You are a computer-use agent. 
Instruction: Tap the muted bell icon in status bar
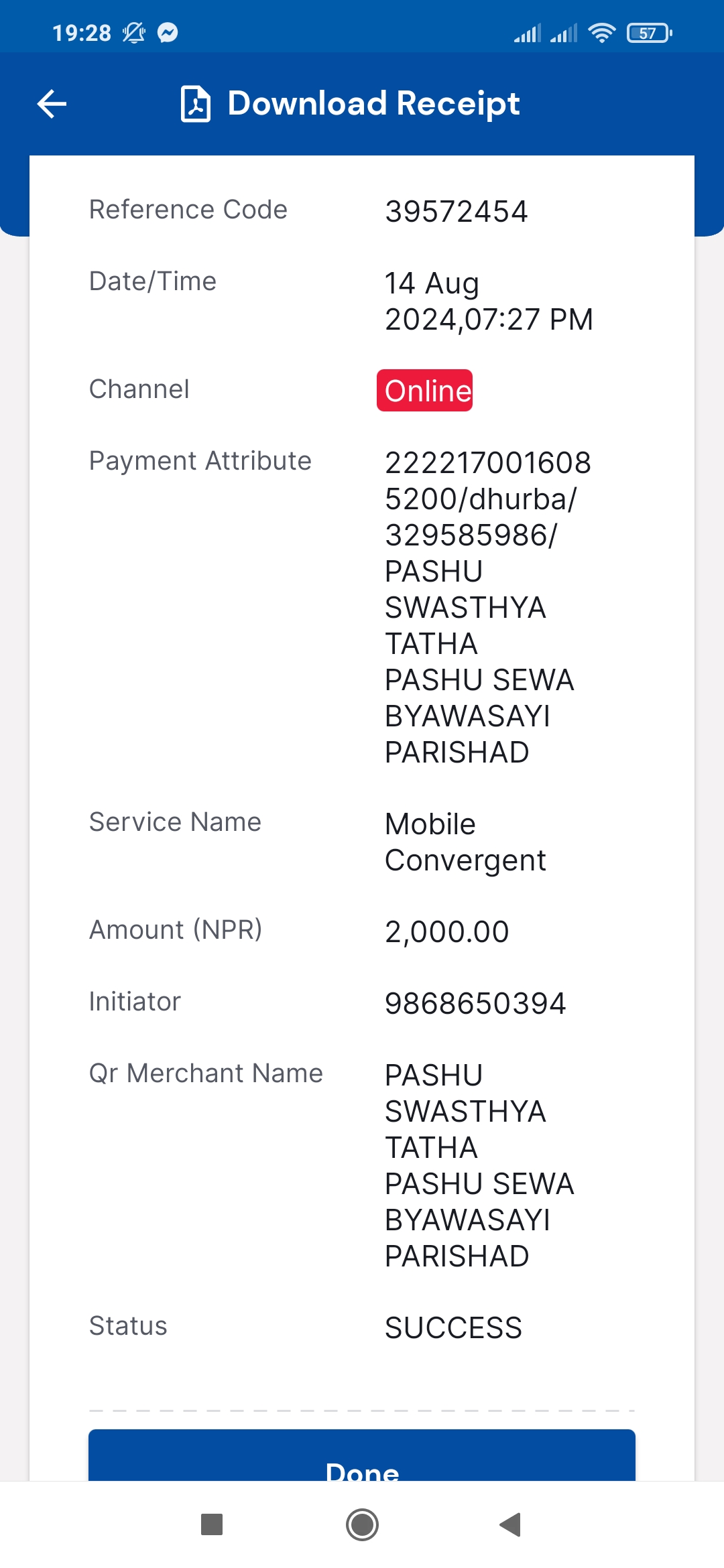point(134,32)
